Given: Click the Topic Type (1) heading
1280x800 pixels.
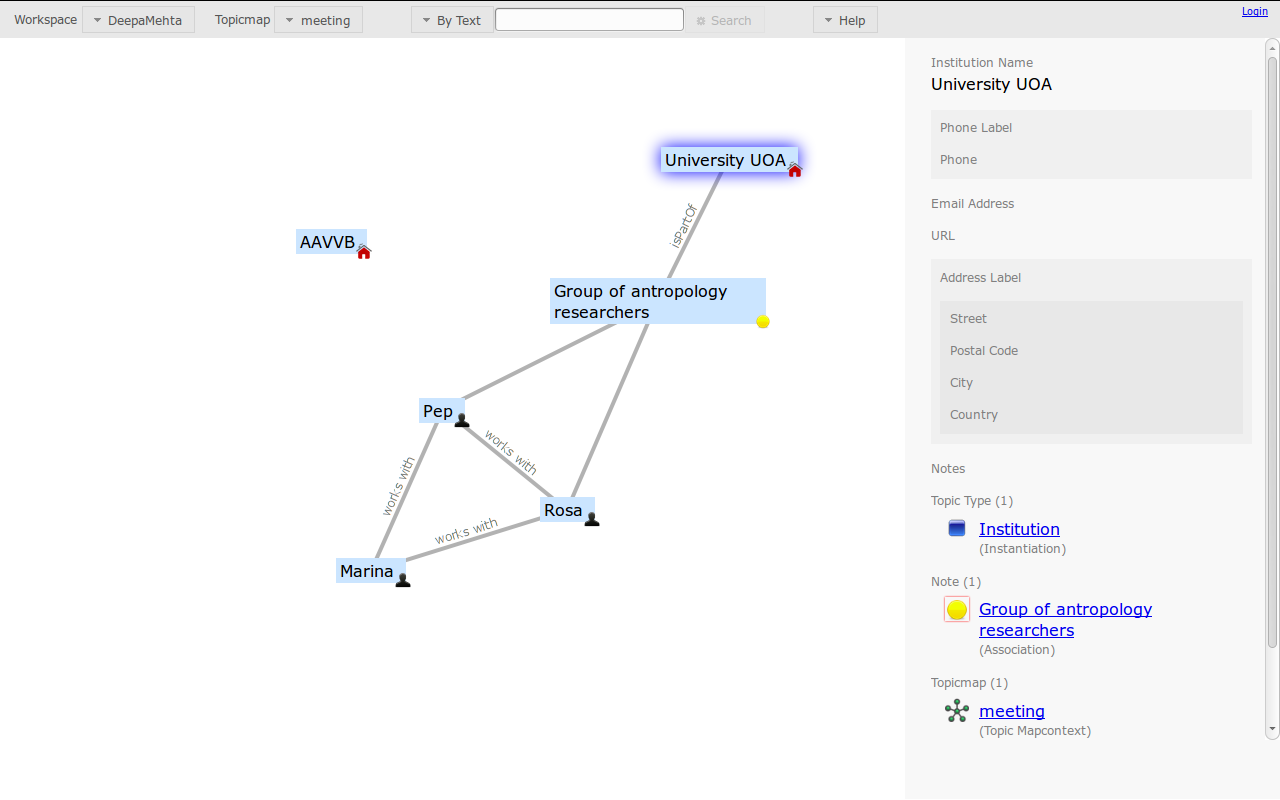Looking at the screenshot, I should click(x=972, y=501).
